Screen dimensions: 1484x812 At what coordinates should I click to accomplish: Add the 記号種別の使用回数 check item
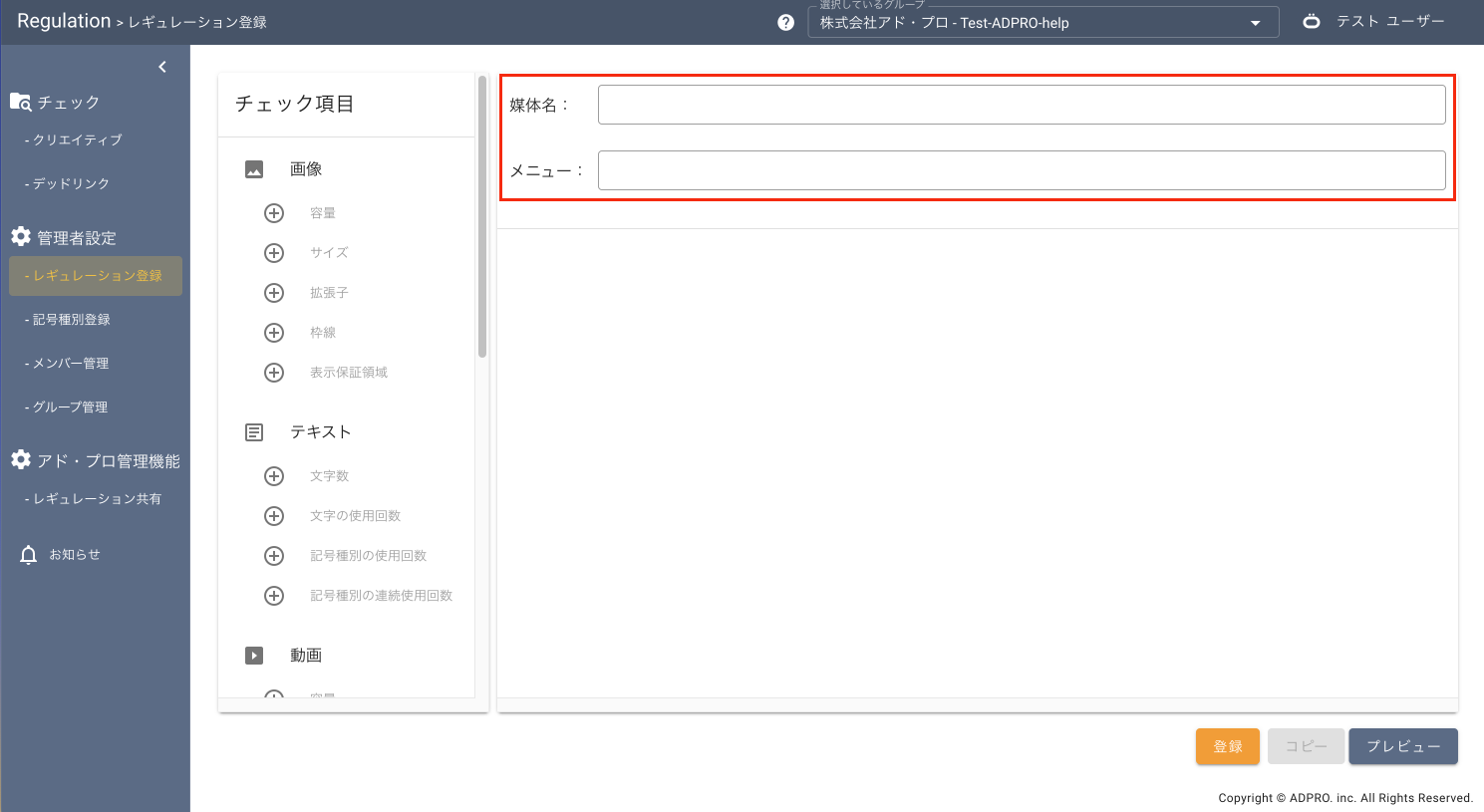click(274, 556)
